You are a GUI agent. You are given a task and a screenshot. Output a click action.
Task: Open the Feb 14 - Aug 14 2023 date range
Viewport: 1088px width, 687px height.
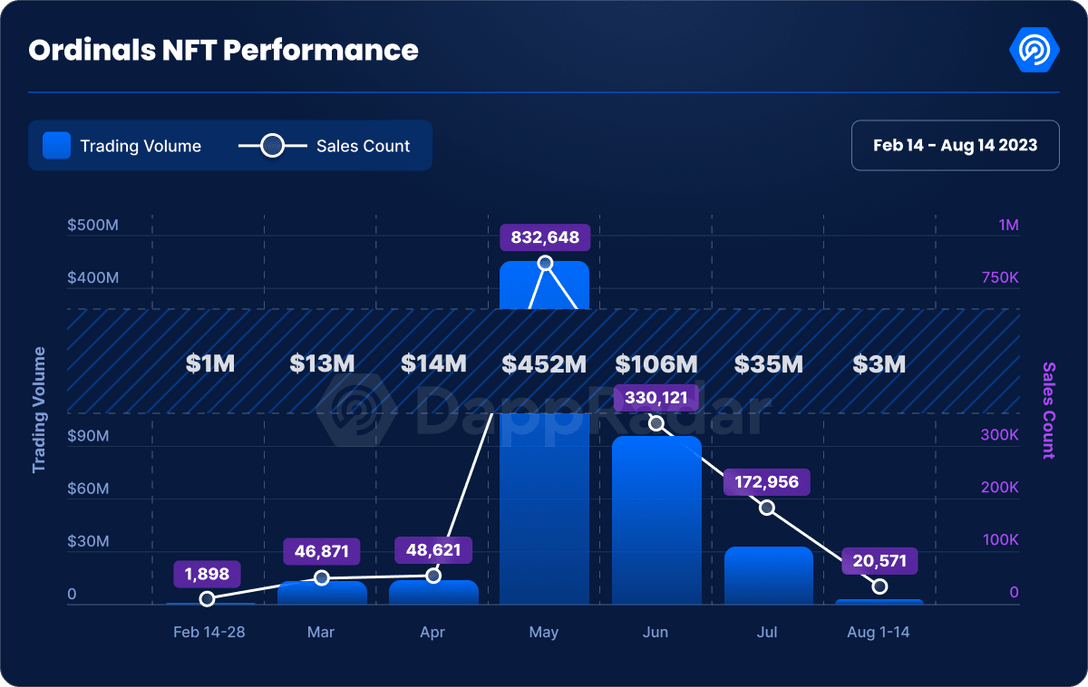pos(955,146)
